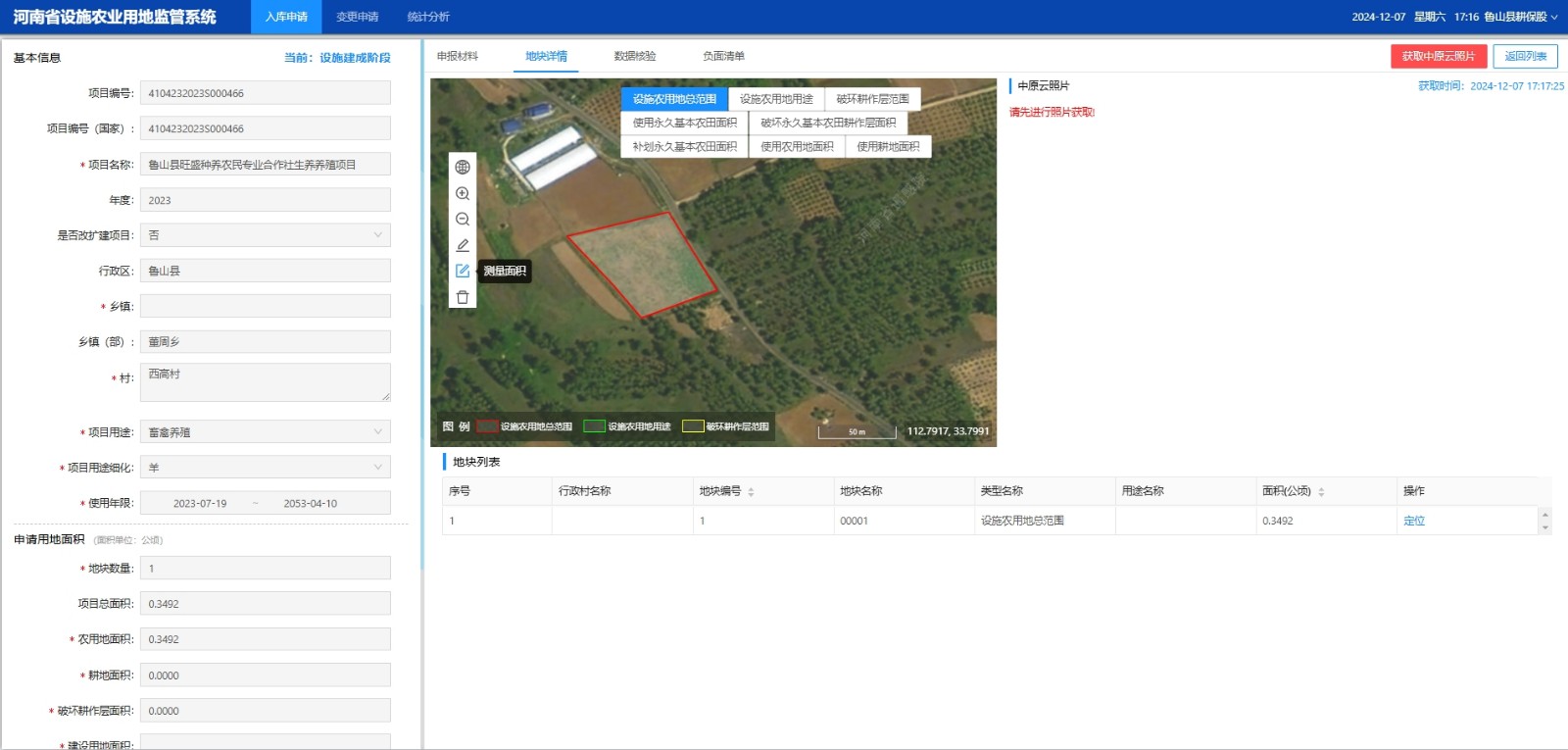Select the 使用农用地面积 button
Image resolution: width=1568 pixels, height=750 pixels.
coord(797,146)
